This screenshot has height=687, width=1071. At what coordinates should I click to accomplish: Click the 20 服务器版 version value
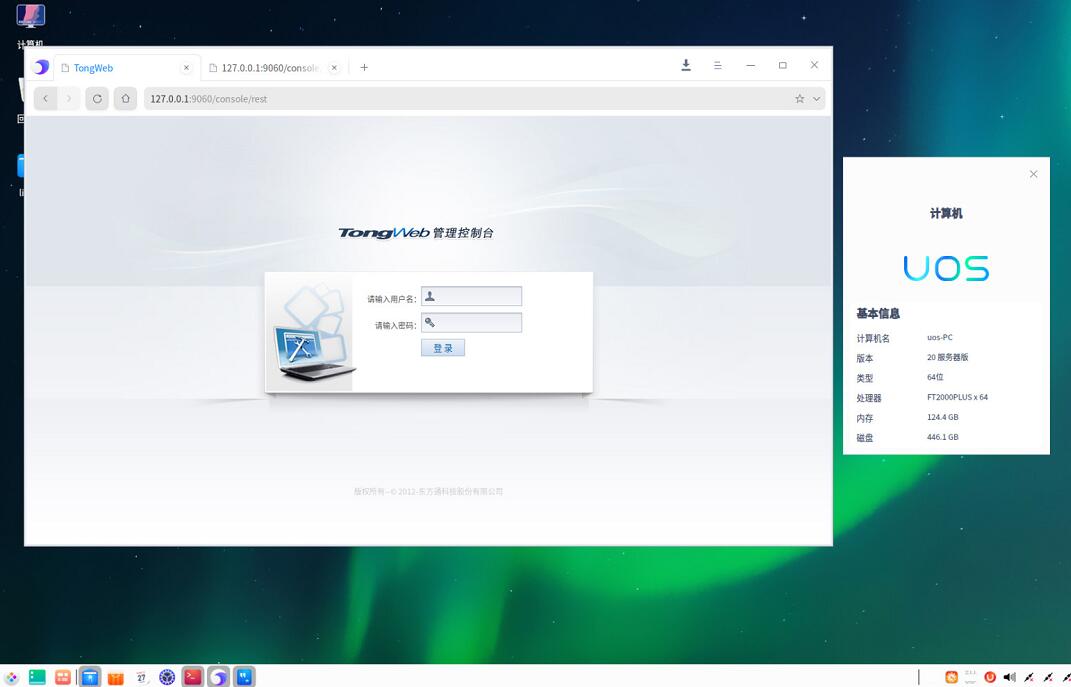[947, 357]
